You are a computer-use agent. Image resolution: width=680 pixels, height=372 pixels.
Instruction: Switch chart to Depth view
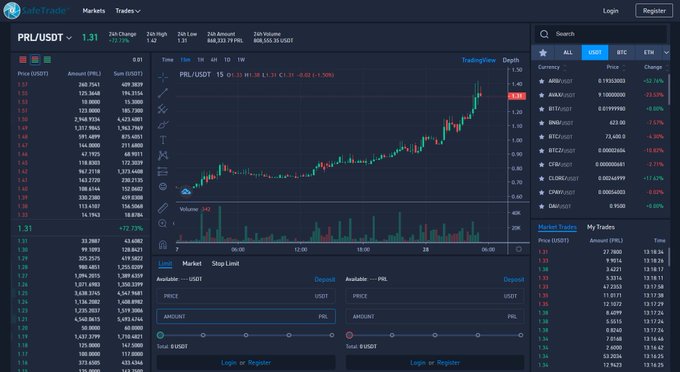(x=510, y=60)
